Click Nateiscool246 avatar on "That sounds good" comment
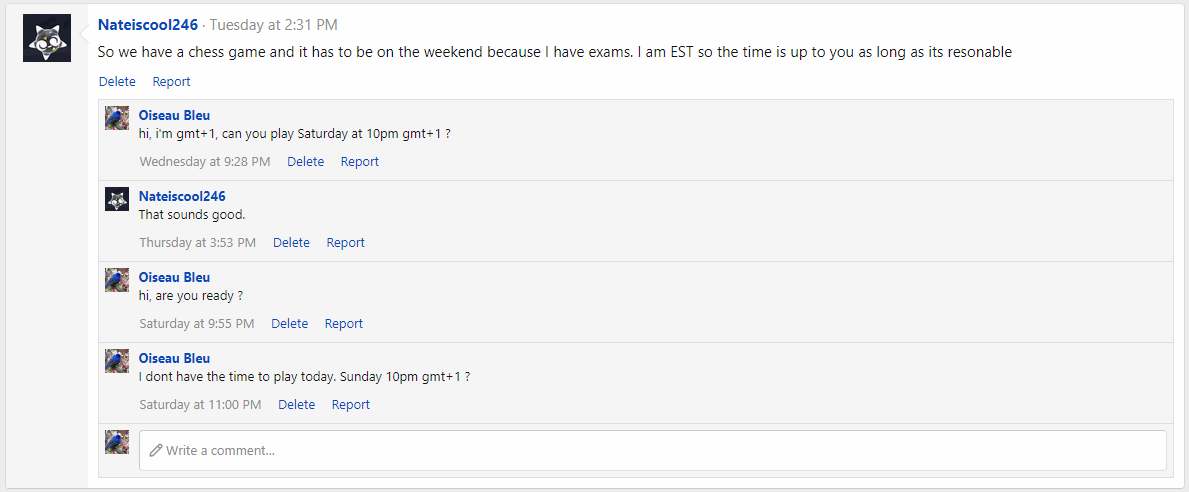1189x492 pixels. (117, 199)
